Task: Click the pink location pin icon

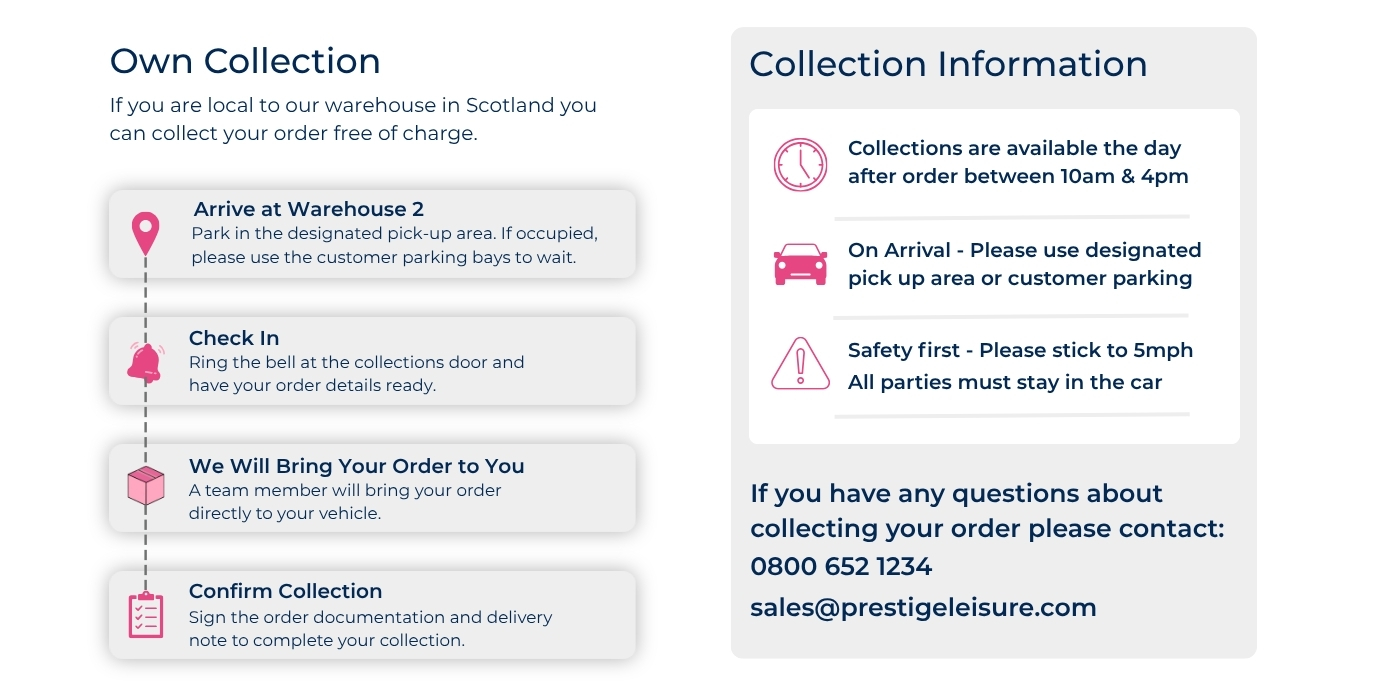Action: 146,232
